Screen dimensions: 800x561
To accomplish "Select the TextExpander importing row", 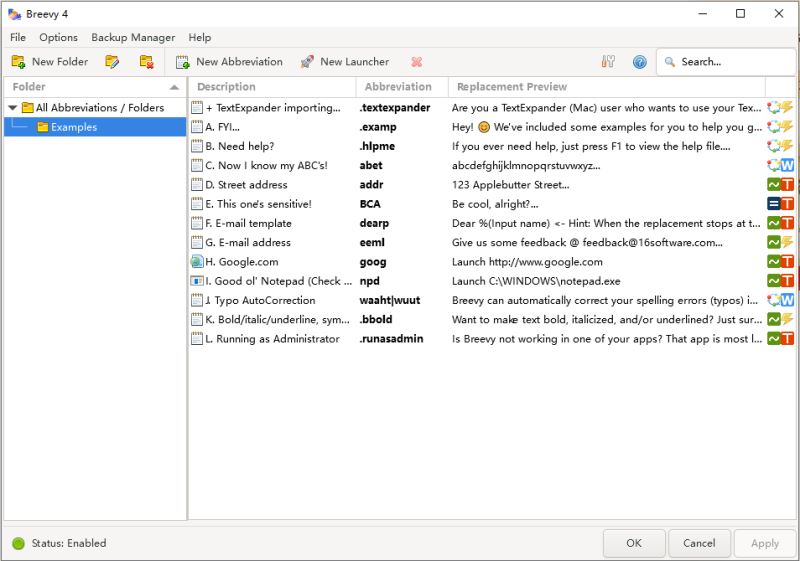I will click(492, 108).
